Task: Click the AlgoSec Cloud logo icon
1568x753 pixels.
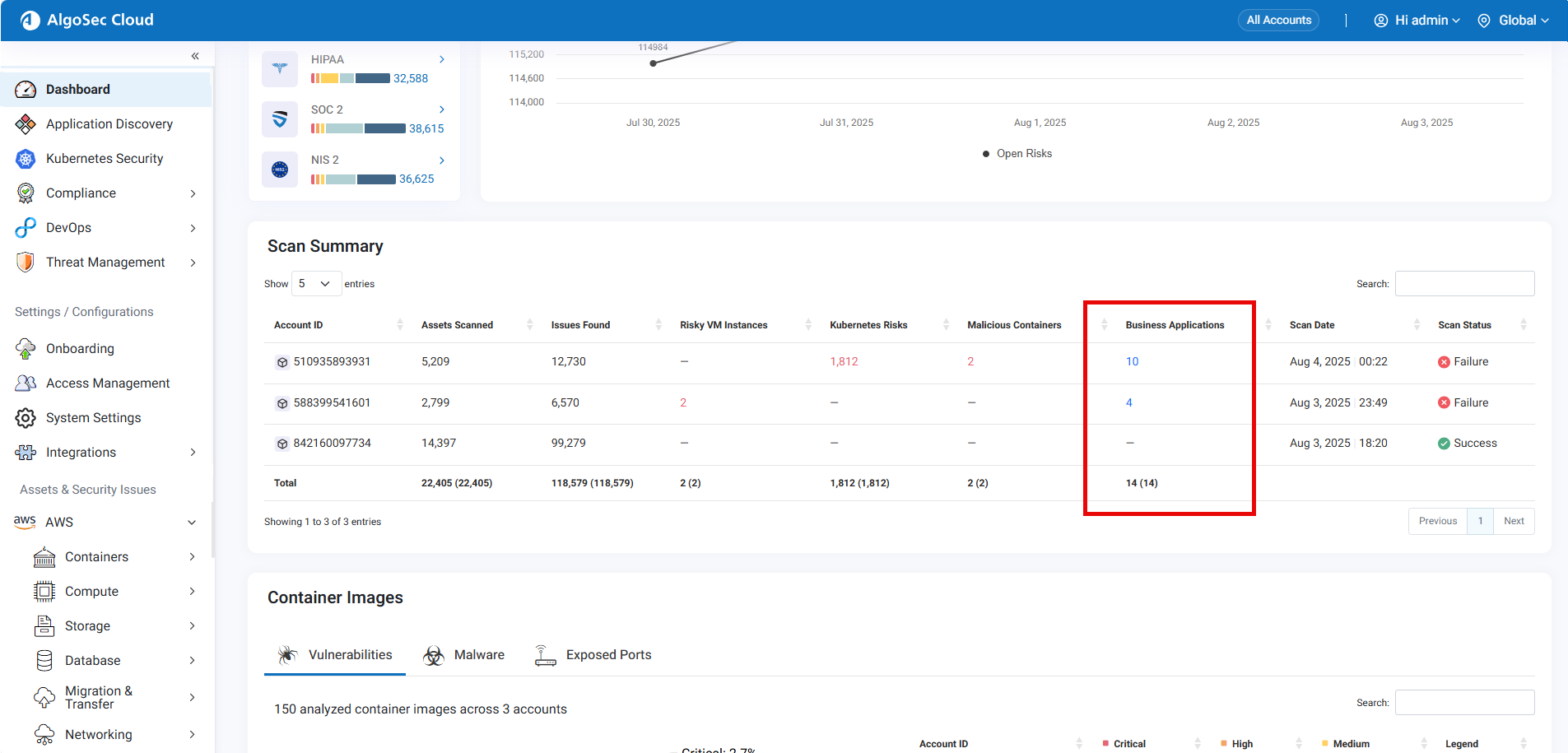Action: tap(30, 21)
